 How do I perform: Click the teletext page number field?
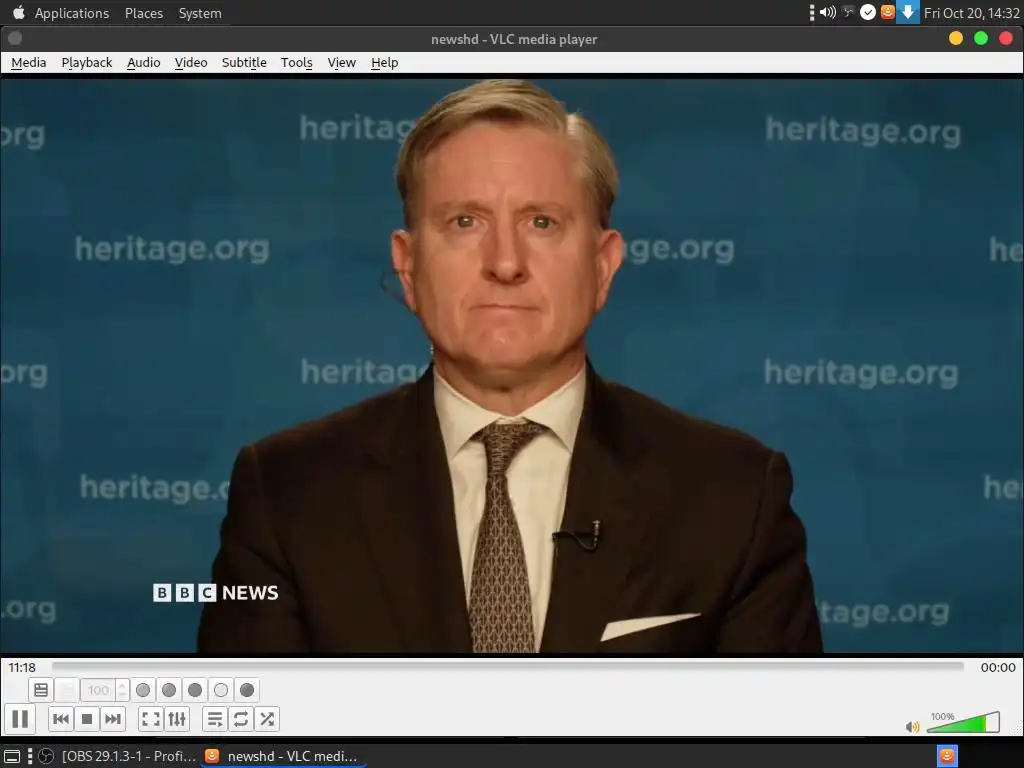tap(98, 690)
